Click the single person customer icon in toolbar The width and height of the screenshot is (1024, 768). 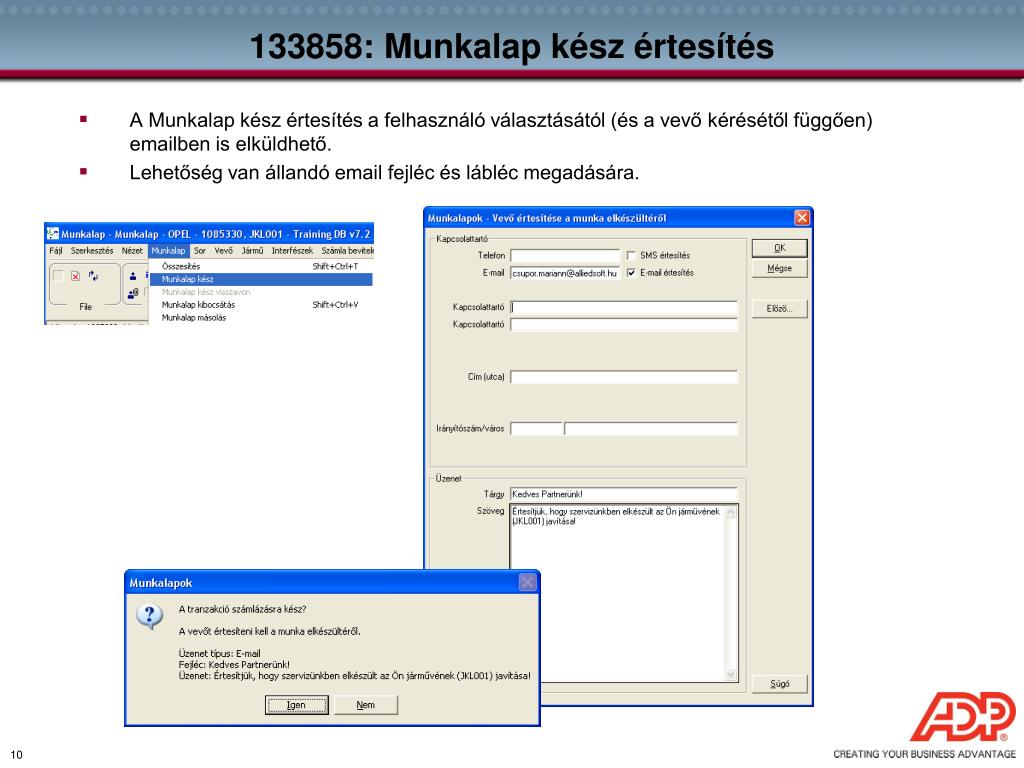point(133,276)
